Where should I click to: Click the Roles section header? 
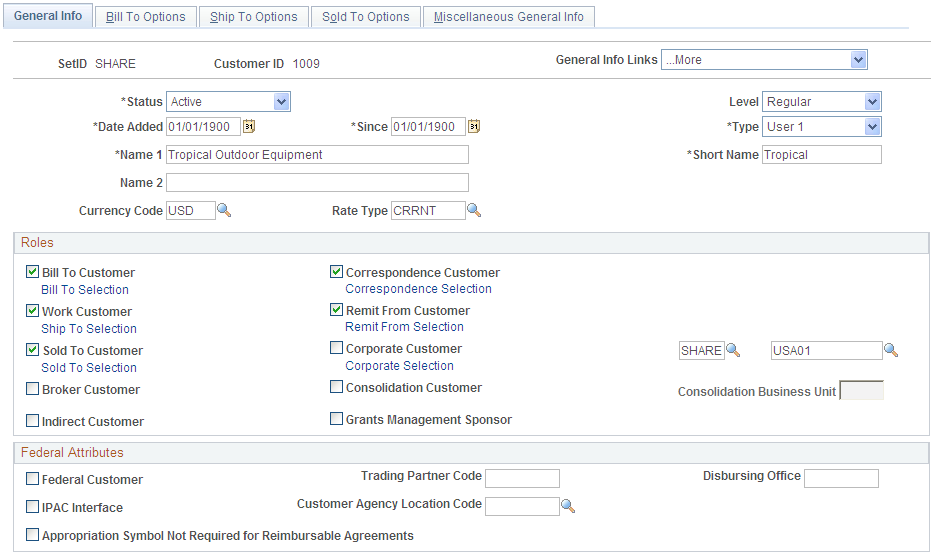[x=471, y=243]
